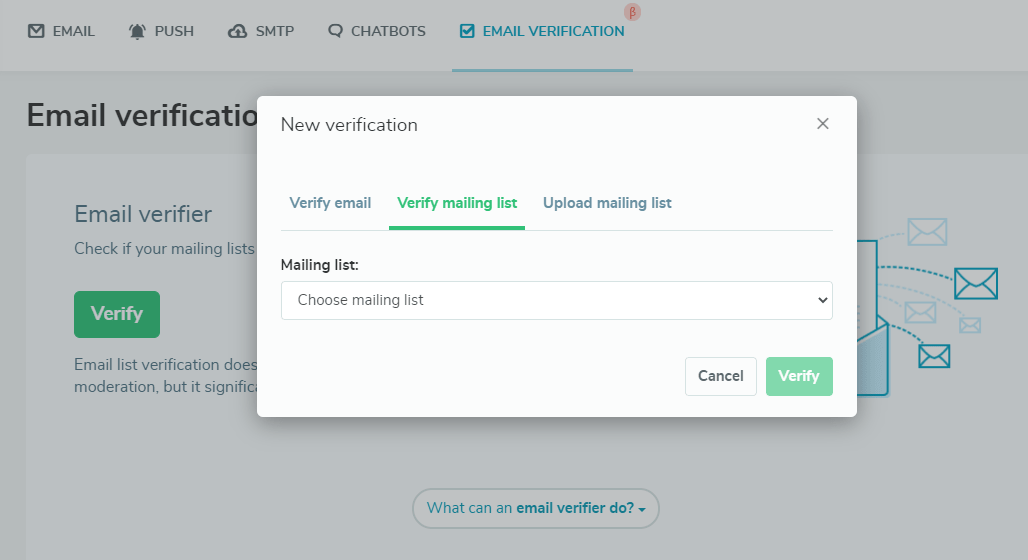Screen dimensions: 1028x560
Task: Open the PUSH section
Action: point(161,31)
